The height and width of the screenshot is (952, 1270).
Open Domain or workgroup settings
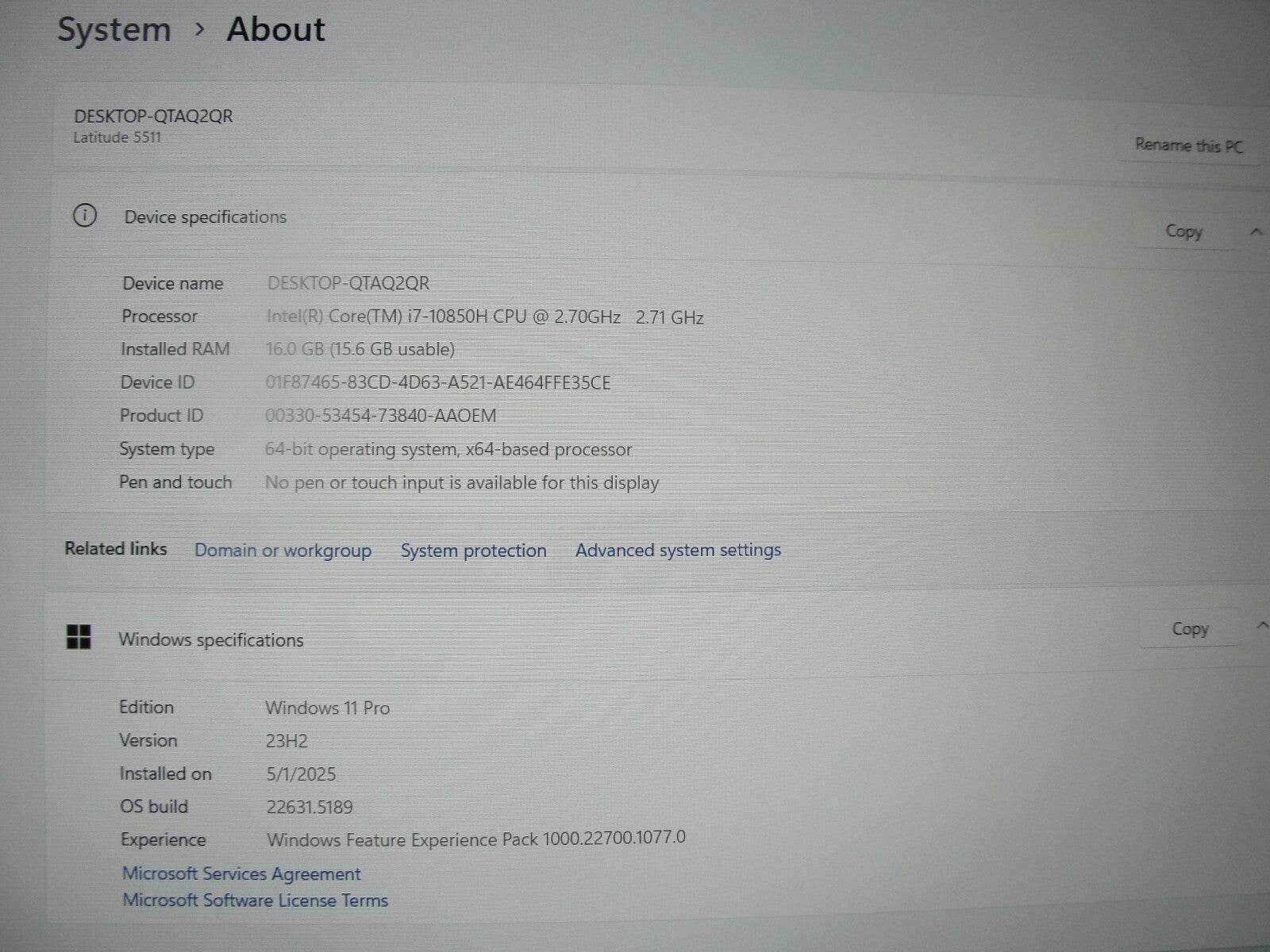point(283,550)
